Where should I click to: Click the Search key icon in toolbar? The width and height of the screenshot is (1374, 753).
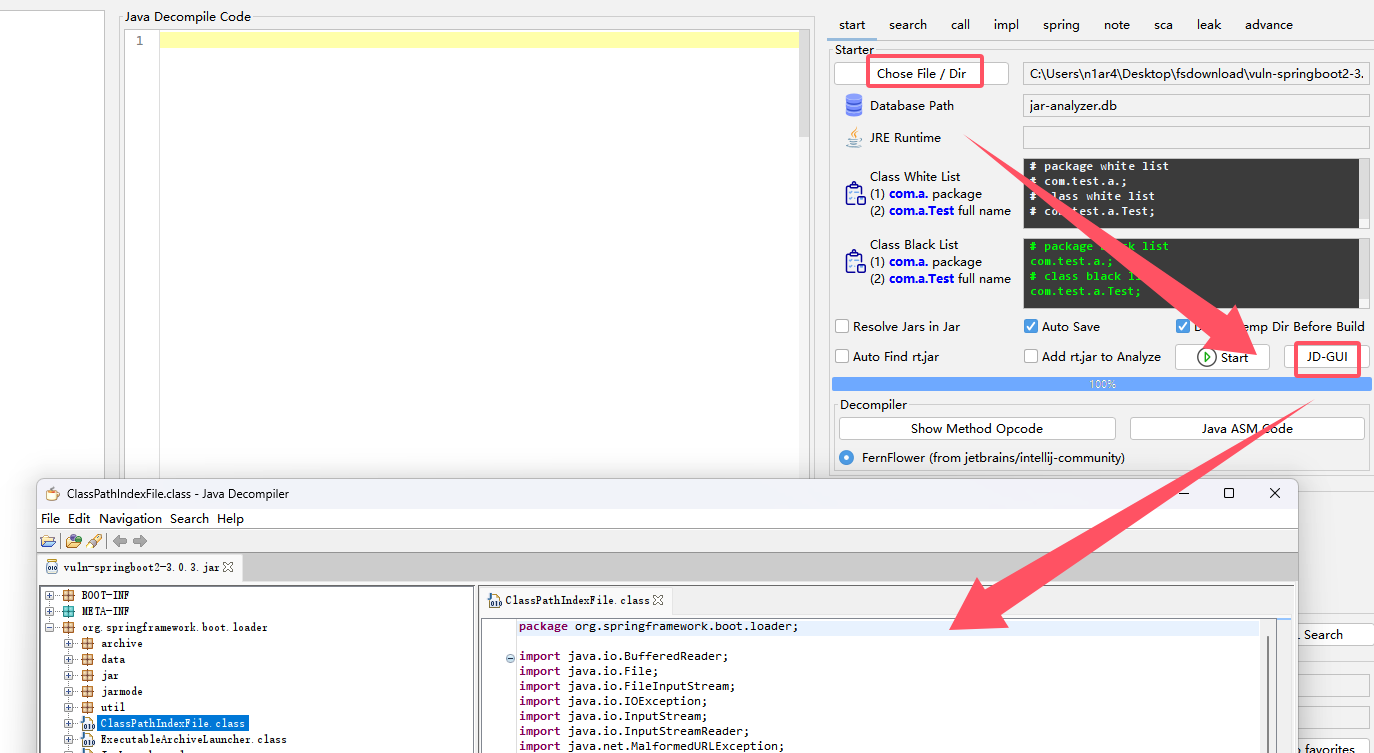pyautogui.click(x=94, y=542)
